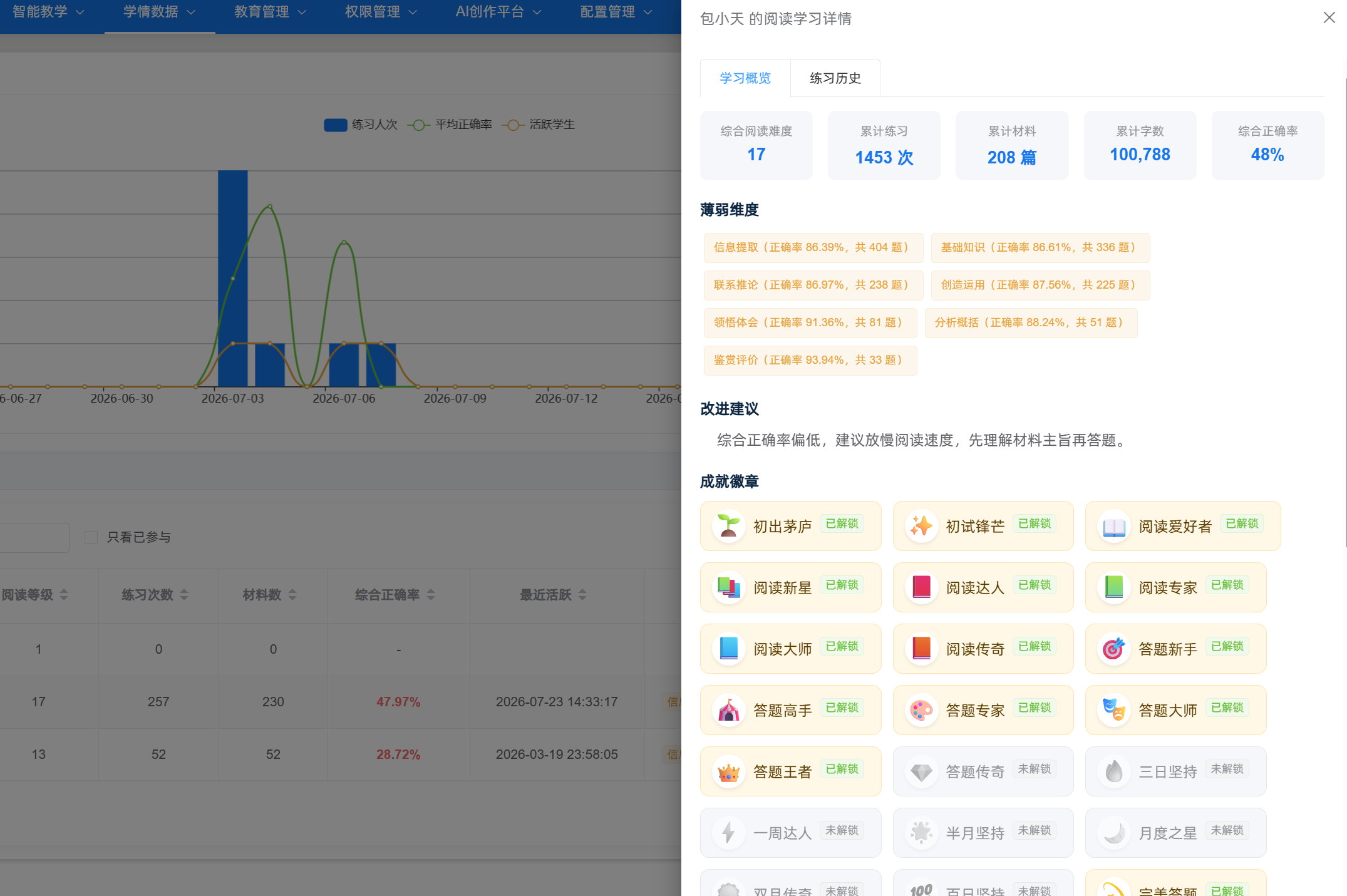This screenshot has width=1347, height=896.
Task: Click the moon icon of 月度之星 badge
Action: (1114, 833)
